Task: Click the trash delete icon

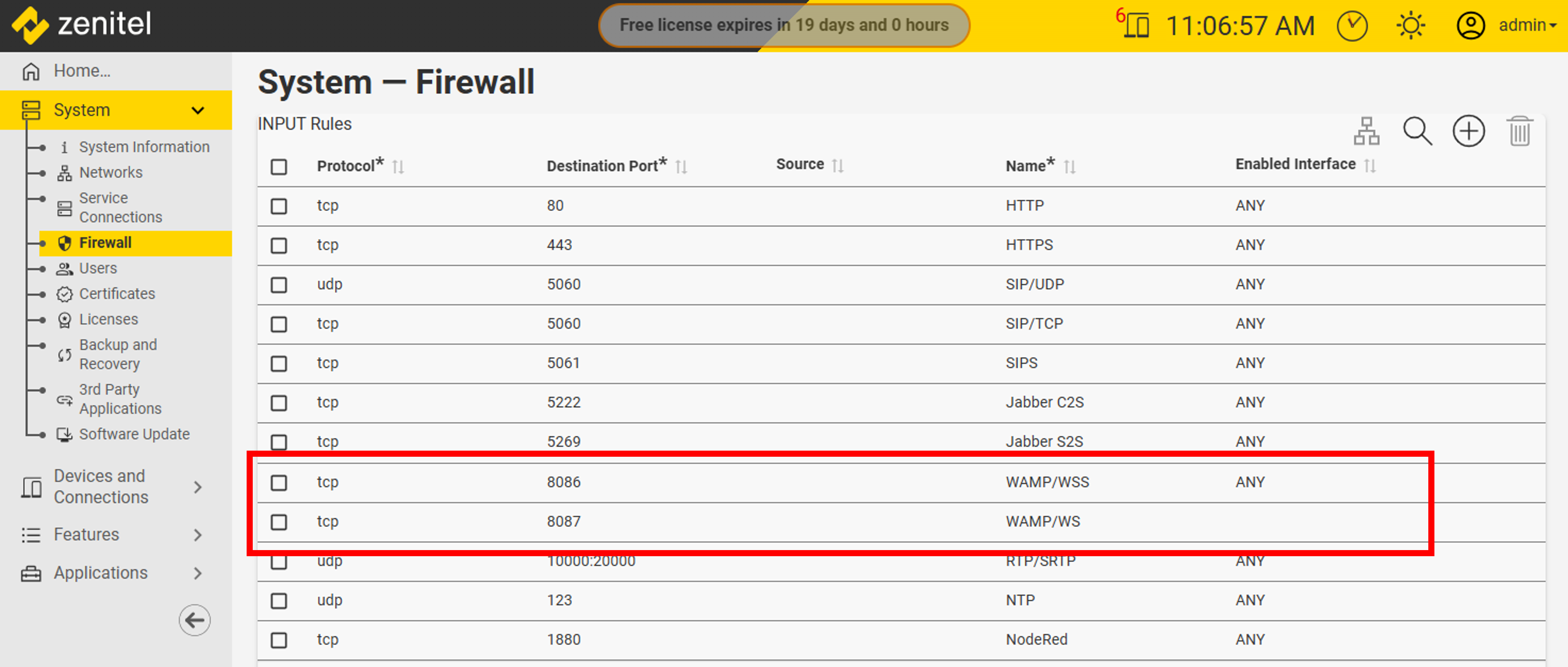Action: 1519,131
